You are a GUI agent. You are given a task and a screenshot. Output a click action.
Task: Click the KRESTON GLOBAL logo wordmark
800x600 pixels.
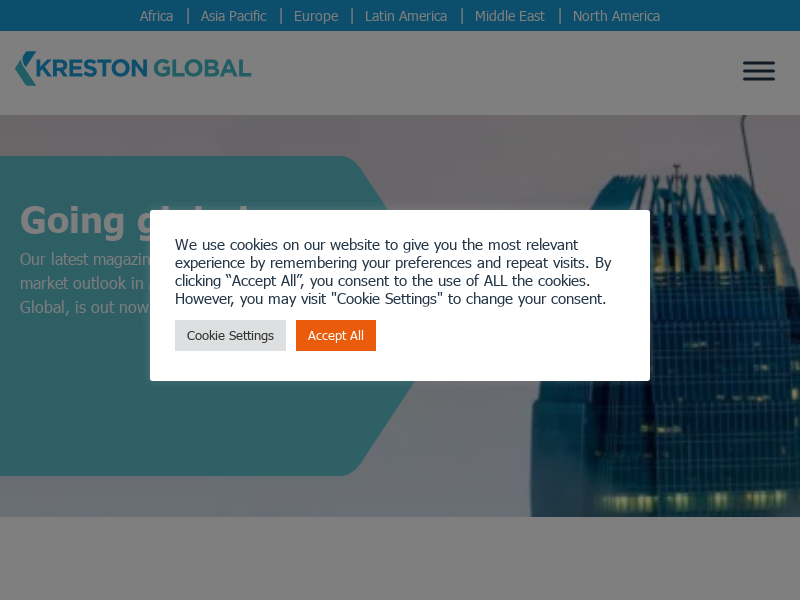click(x=144, y=68)
